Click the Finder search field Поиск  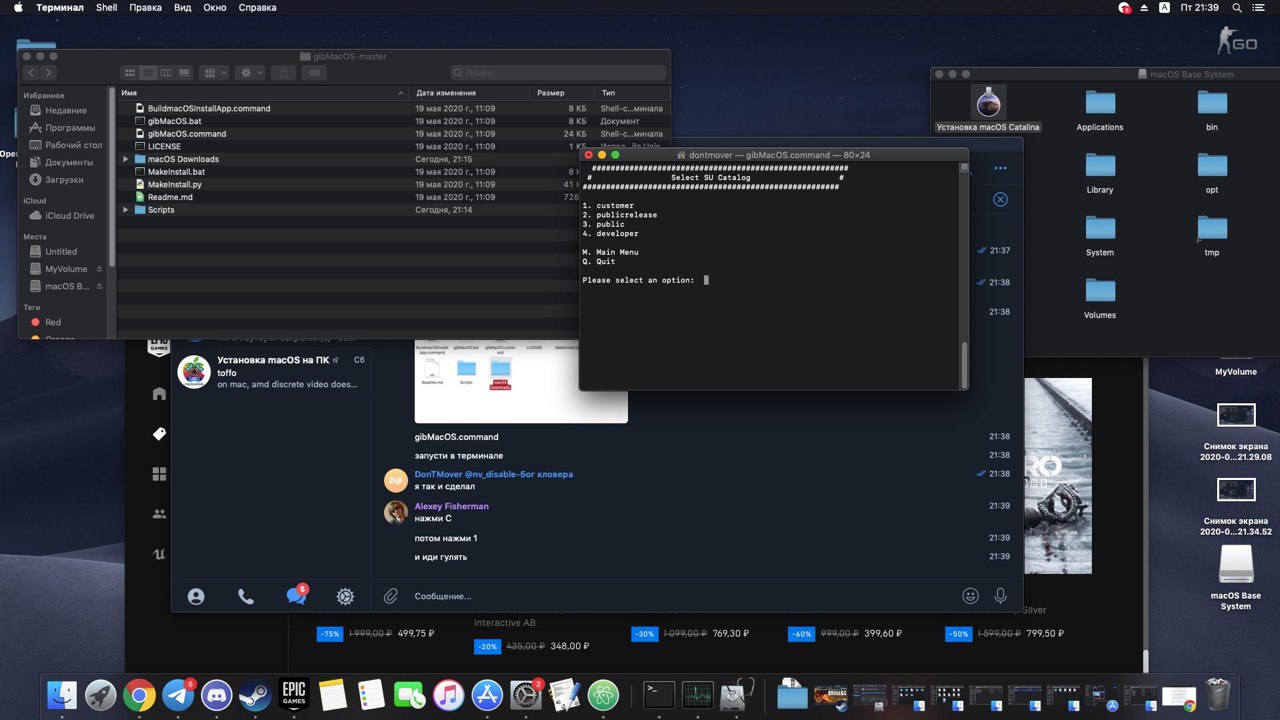click(558, 73)
